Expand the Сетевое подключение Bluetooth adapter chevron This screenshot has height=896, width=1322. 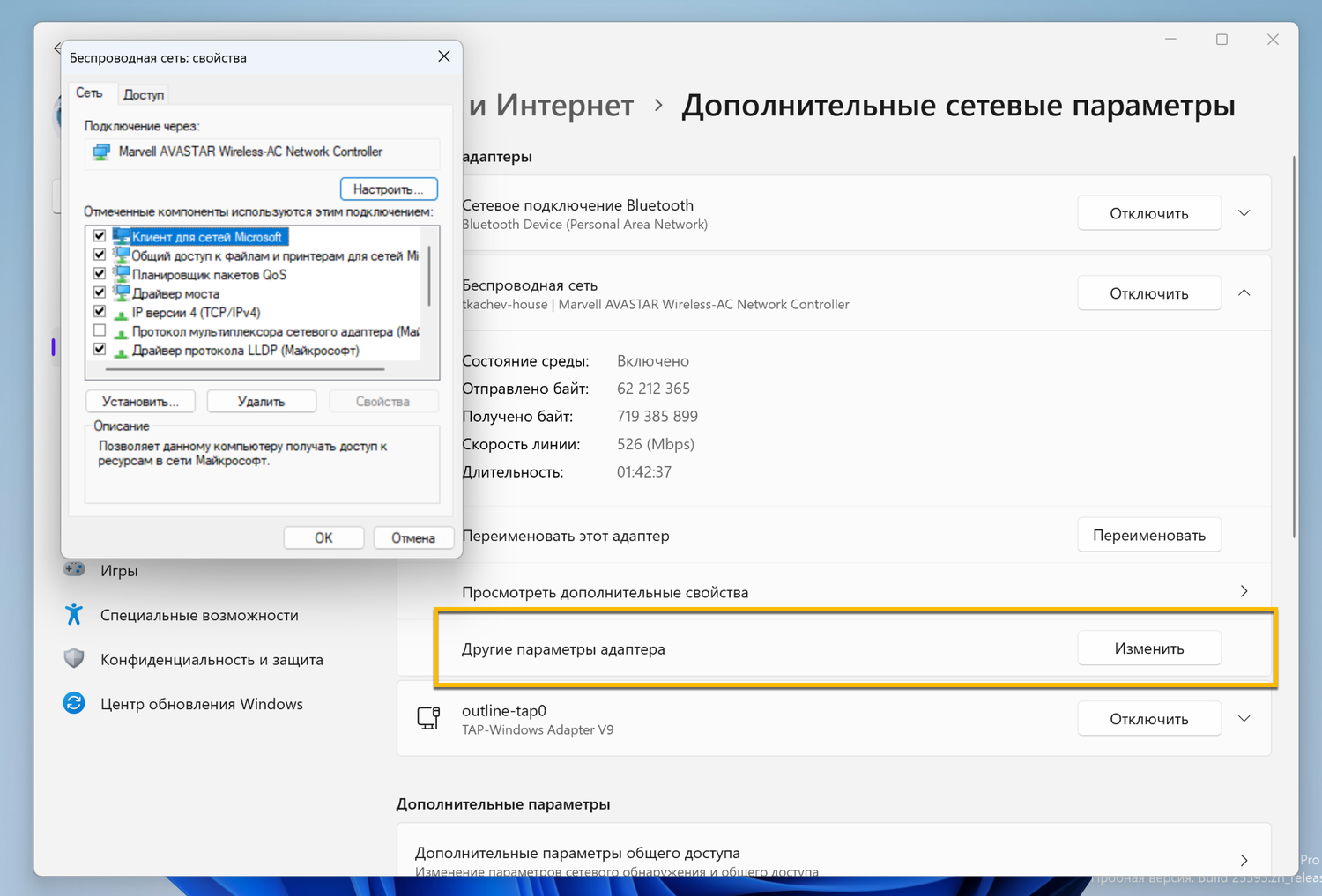coord(1244,213)
